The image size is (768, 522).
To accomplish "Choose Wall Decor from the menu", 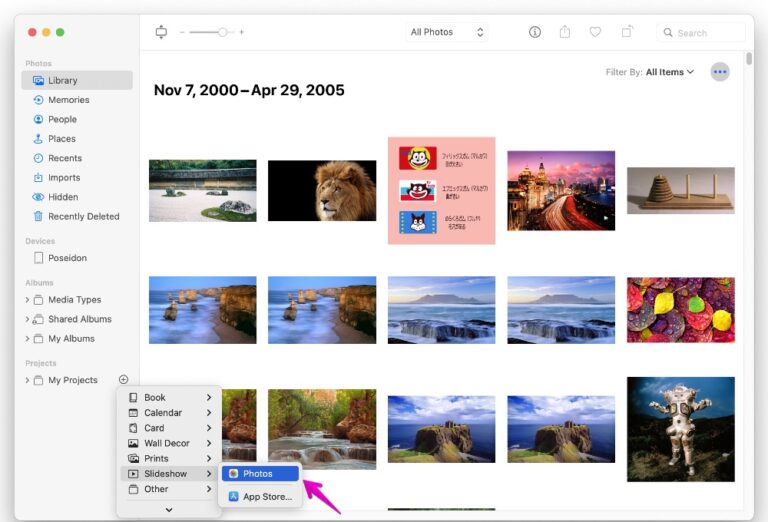I will point(169,443).
